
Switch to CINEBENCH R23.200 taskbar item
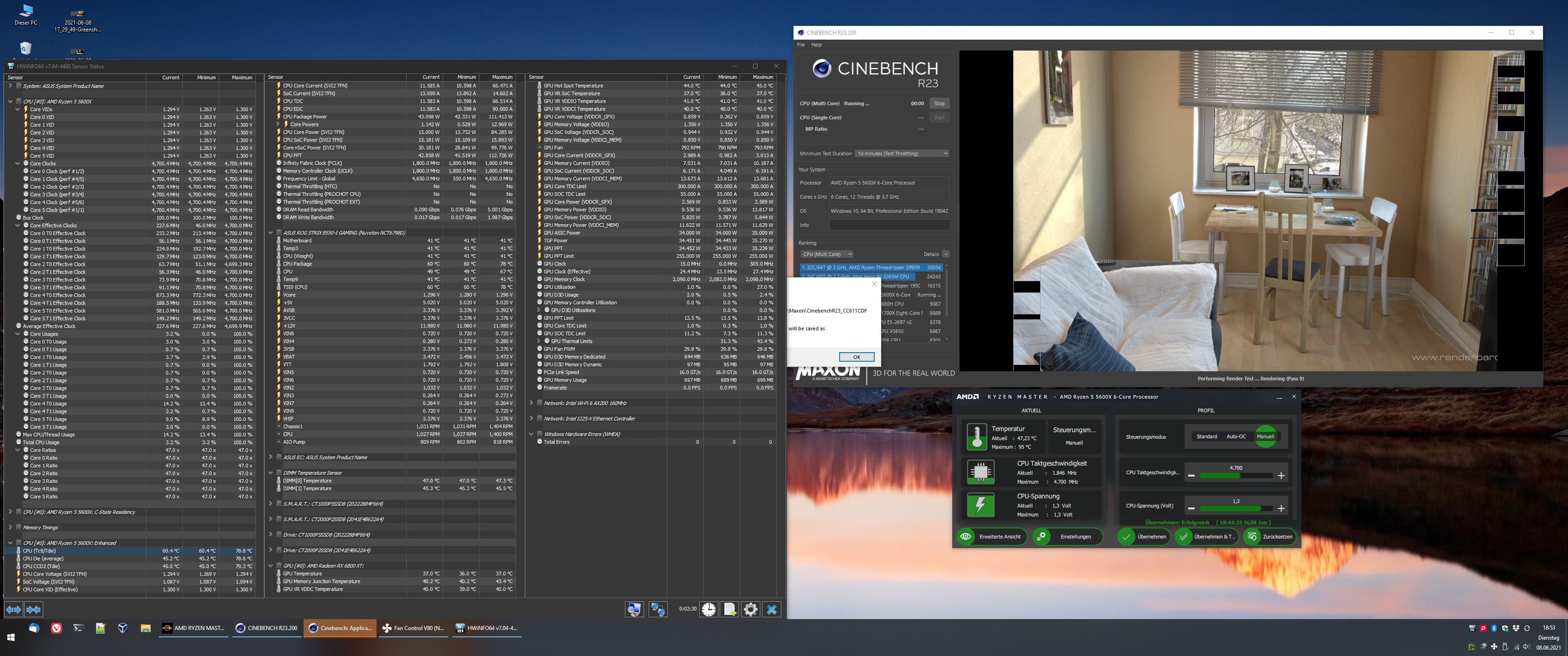[267, 628]
